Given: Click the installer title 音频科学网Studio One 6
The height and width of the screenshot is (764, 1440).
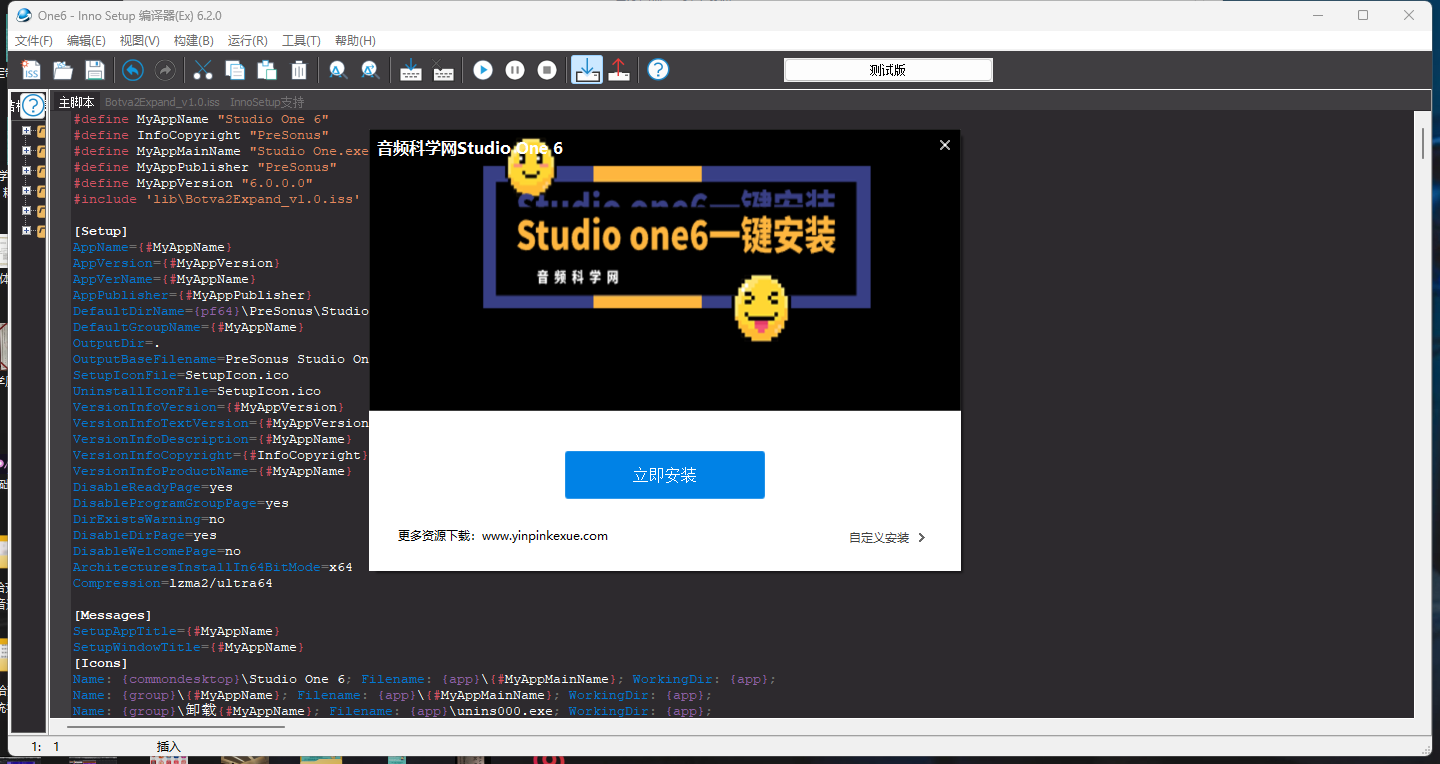Looking at the screenshot, I should pyautogui.click(x=470, y=148).
